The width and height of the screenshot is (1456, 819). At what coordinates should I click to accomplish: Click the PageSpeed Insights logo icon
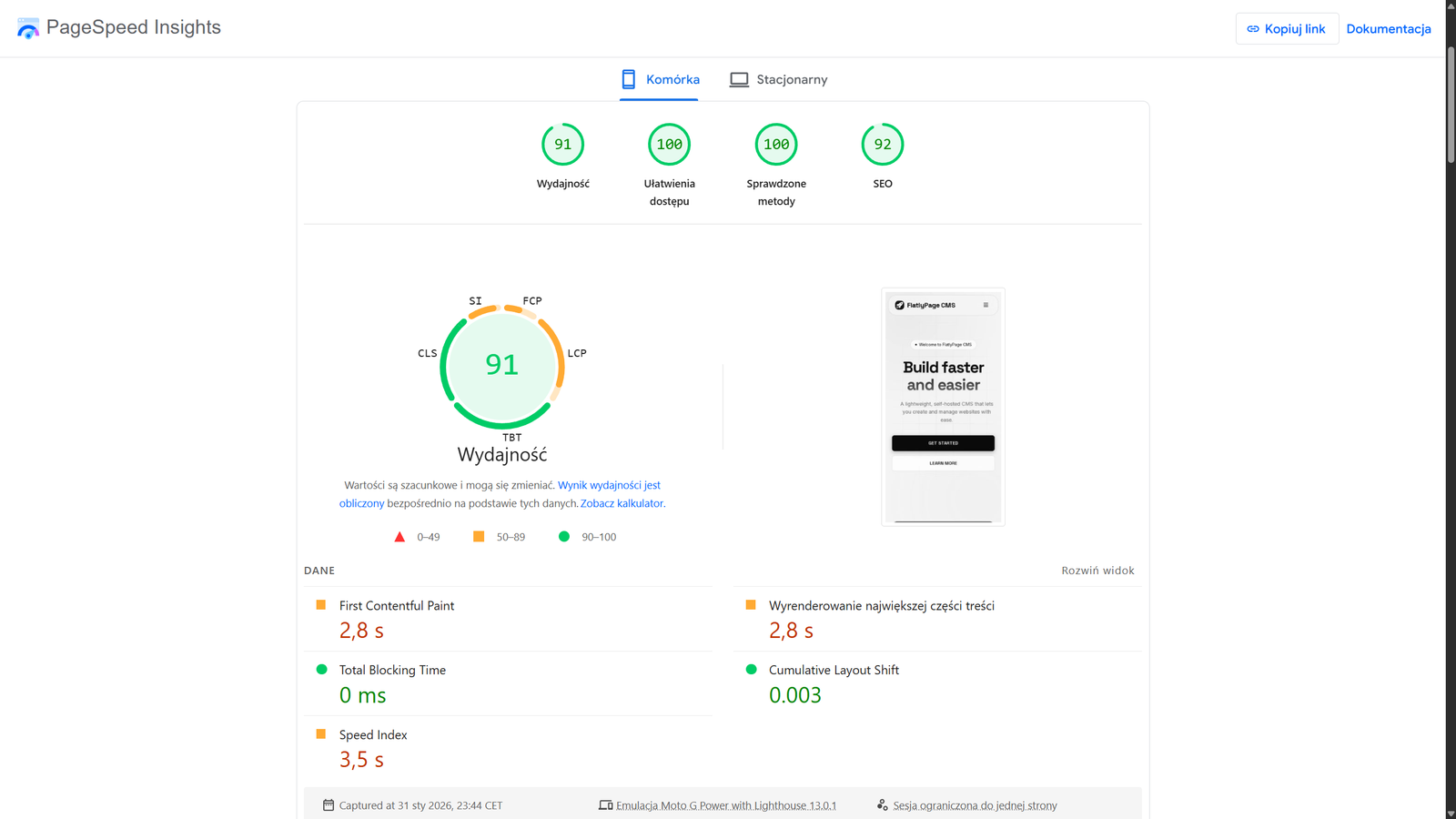point(28,28)
